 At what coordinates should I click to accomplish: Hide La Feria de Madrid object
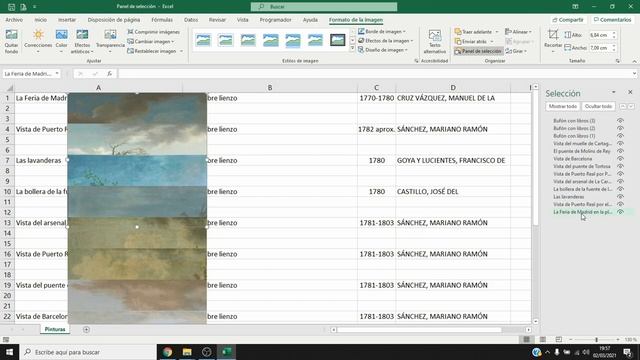[x=620, y=212]
